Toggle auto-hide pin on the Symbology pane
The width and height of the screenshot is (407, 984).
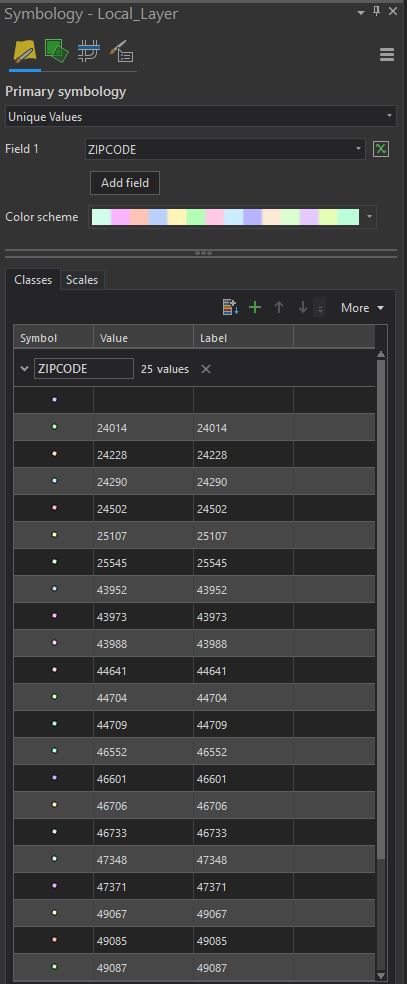click(x=377, y=12)
